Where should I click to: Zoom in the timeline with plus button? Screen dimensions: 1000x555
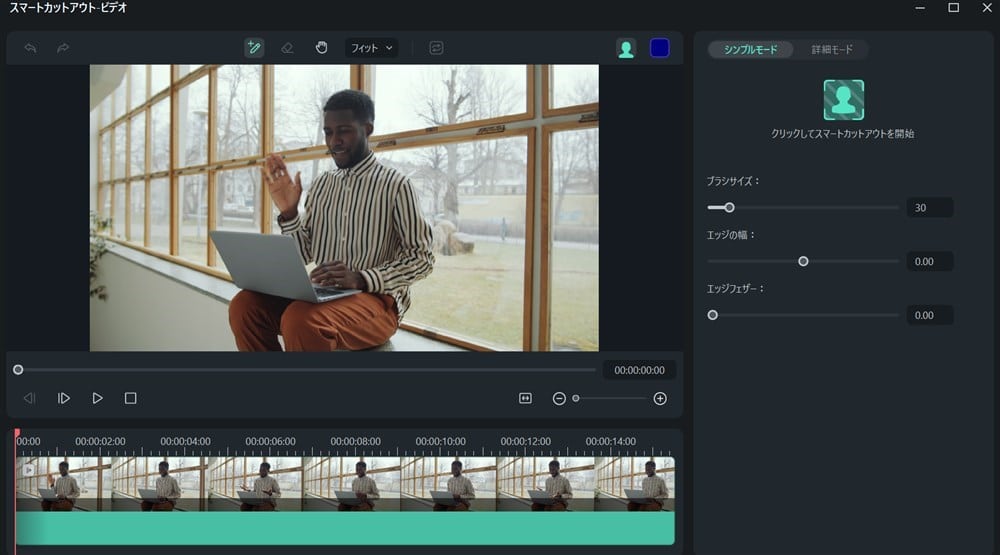click(660, 398)
